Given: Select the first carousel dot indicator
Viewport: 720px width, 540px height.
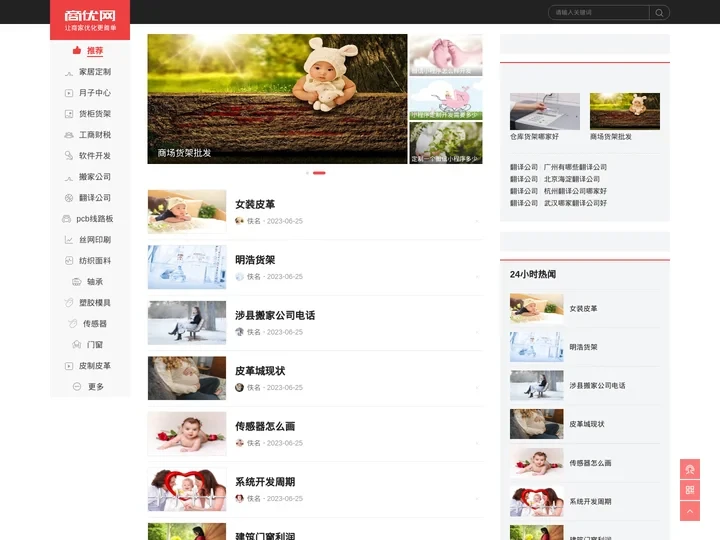Looking at the screenshot, I should click(307, 173).
